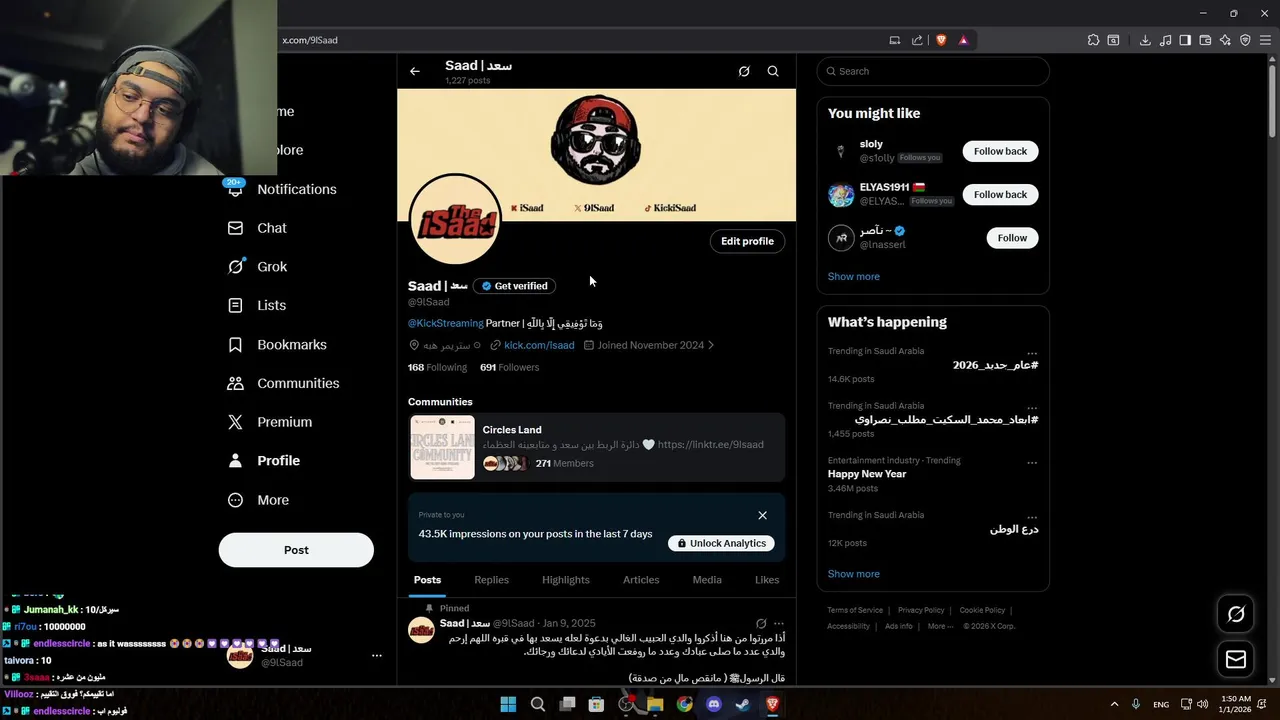Click the Brave Rewards triangle icon

pos(963,40)
